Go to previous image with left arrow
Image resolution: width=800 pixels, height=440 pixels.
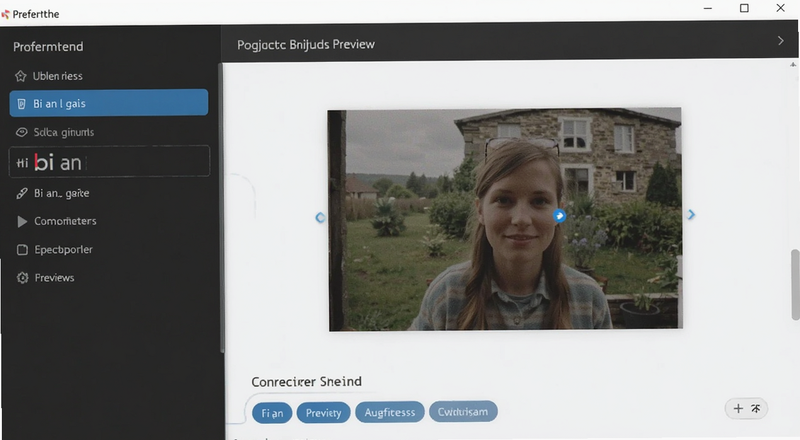pyautogui.click(x=320, y=217)
